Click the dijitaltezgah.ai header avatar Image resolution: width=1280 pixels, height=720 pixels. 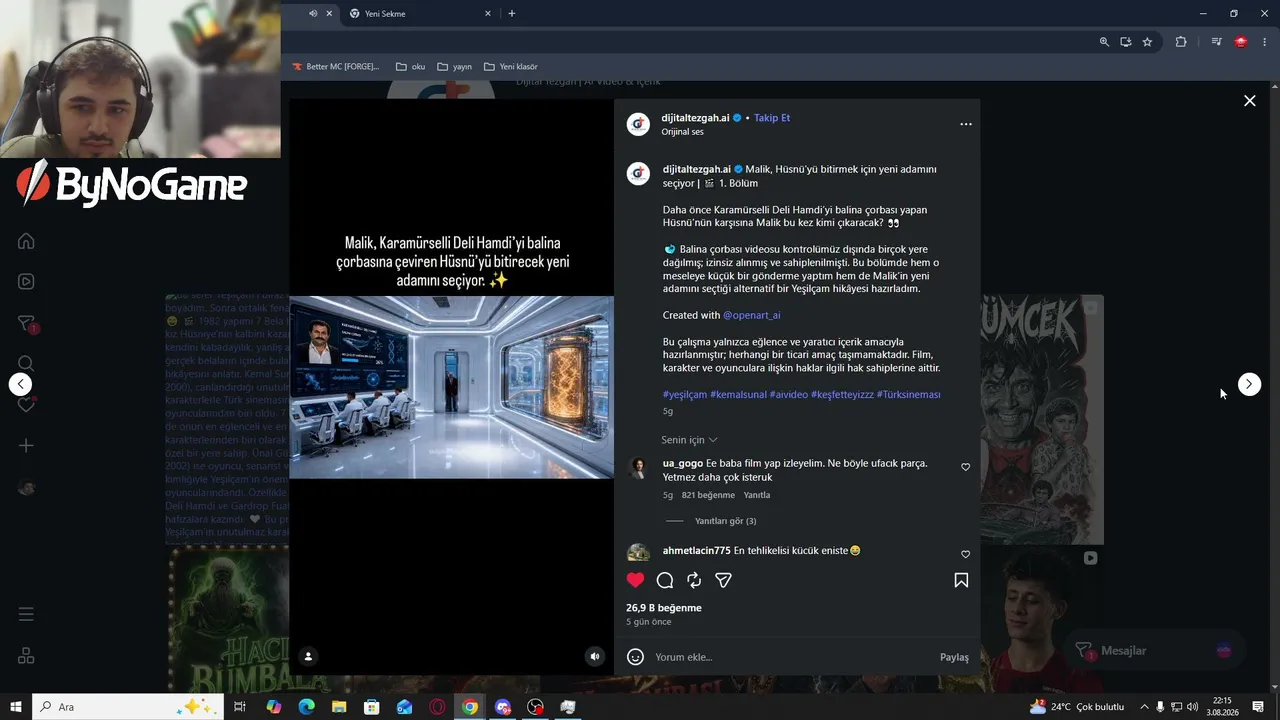pos(638,124)
